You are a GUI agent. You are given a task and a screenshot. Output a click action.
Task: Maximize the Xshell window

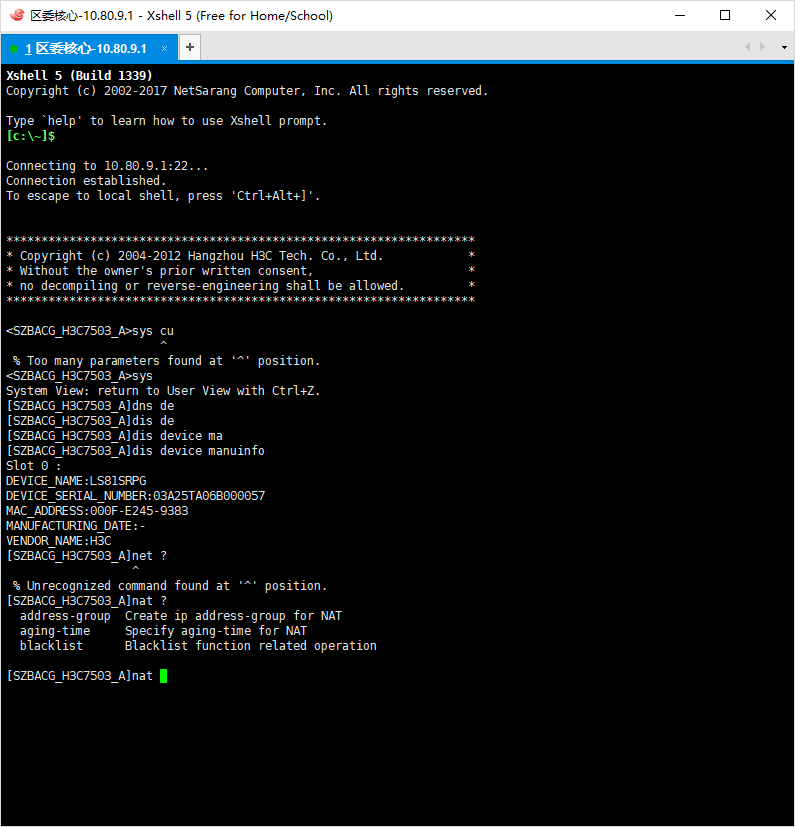tap(725, 15)
